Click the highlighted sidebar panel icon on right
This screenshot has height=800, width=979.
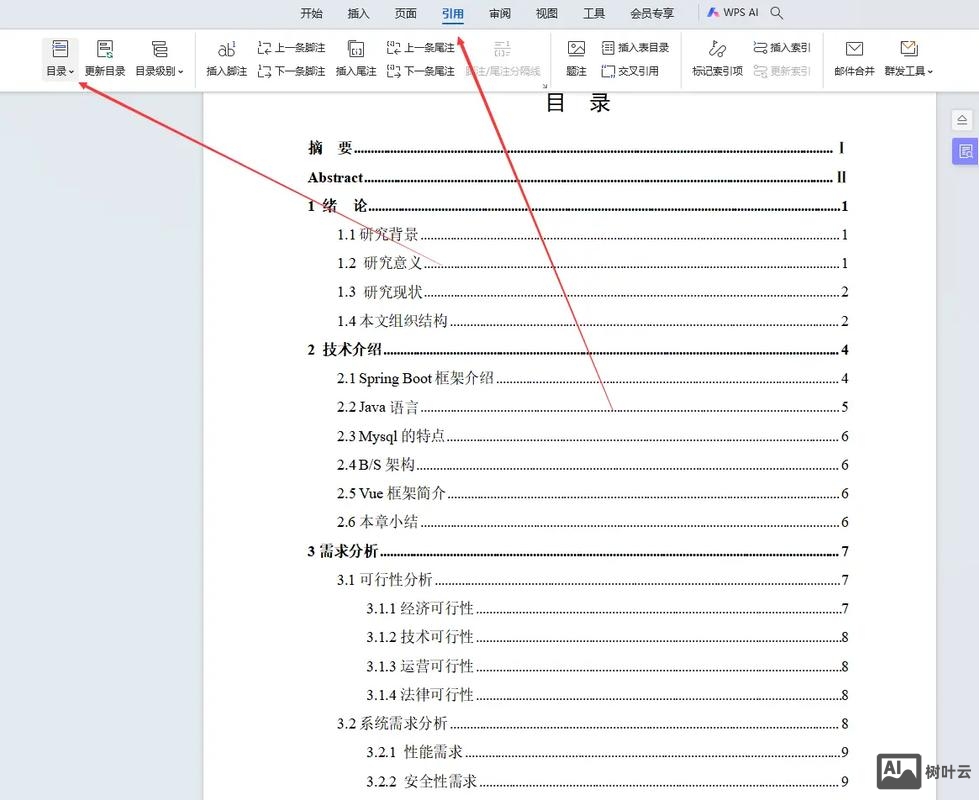click(964, 151)
